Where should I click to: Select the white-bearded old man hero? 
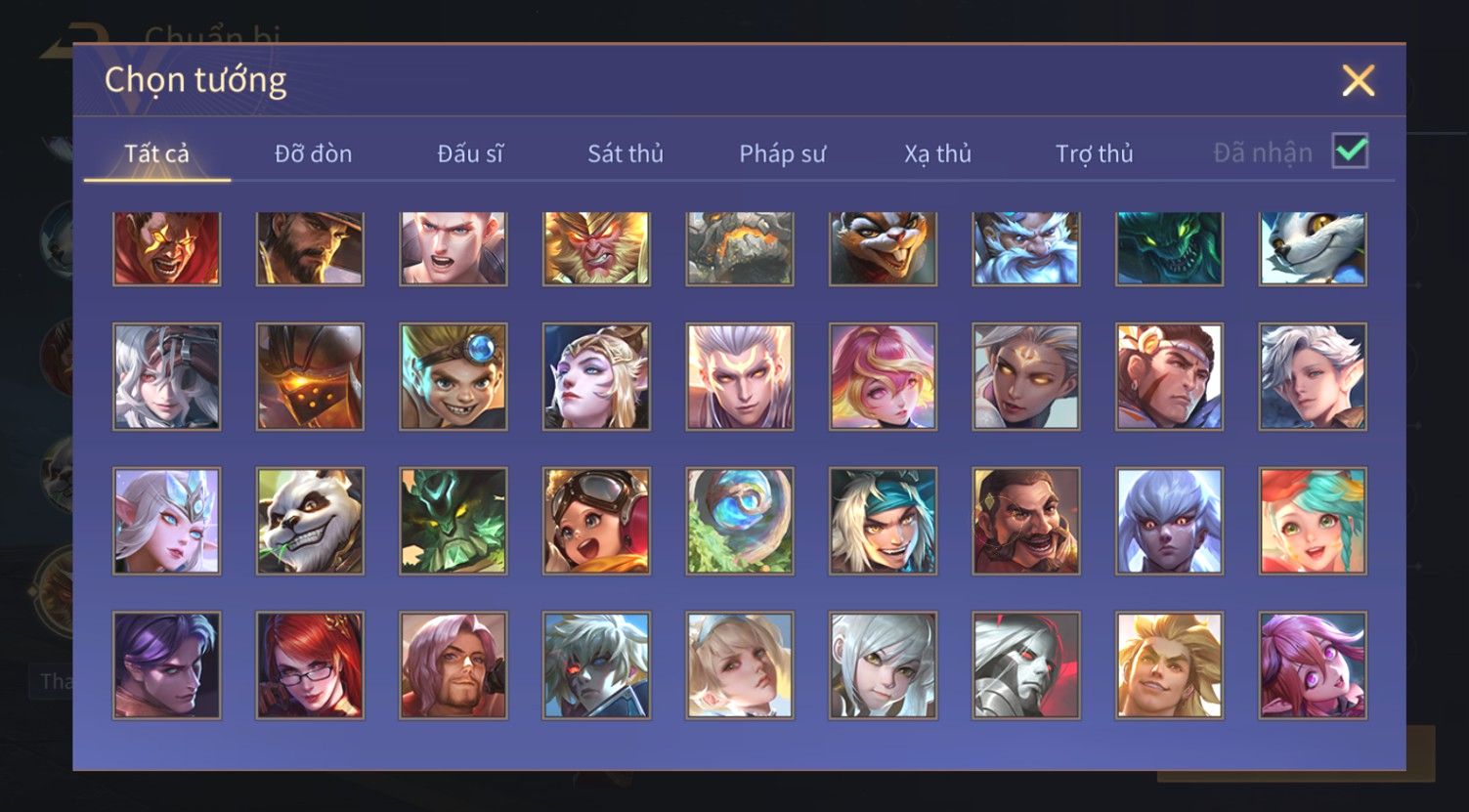[1026, 248]
